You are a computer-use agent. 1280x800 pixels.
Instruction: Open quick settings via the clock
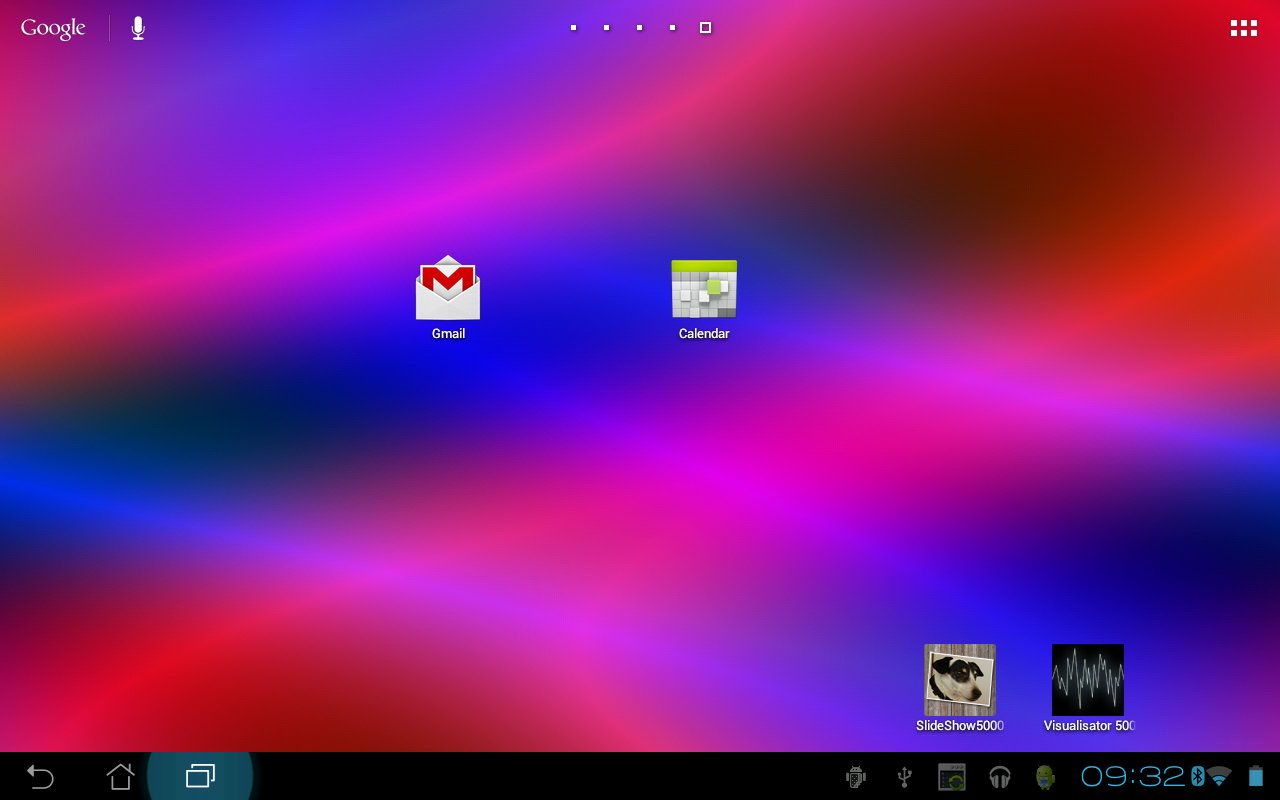tap(1133, 776)
